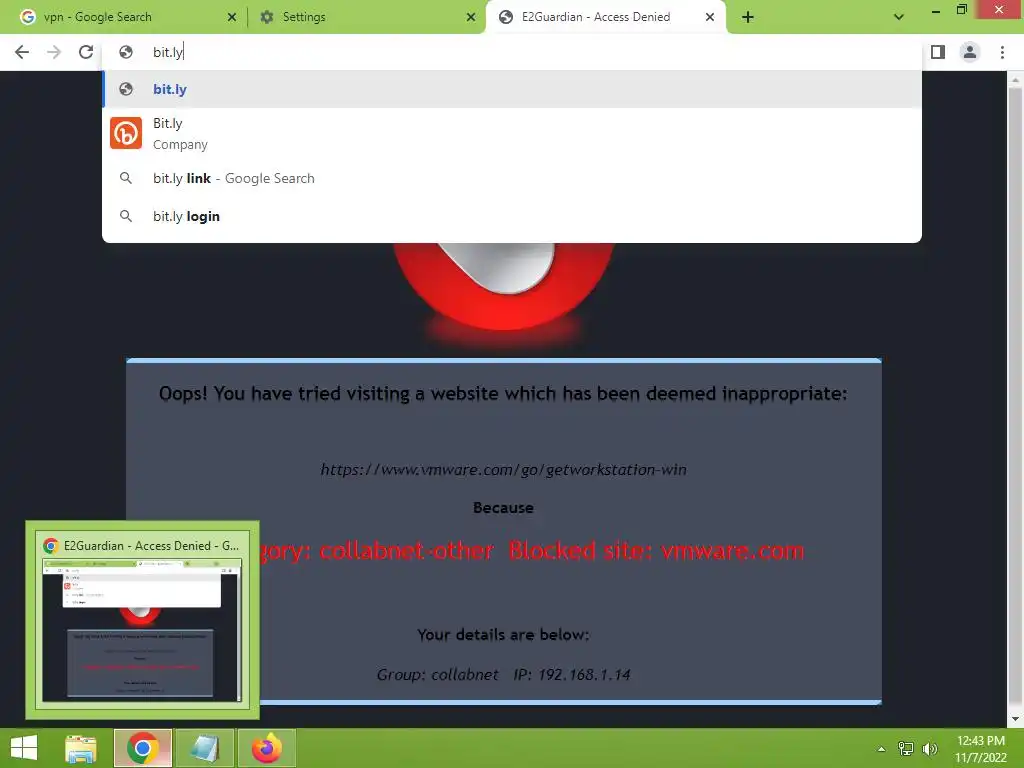Toggle the Chrome side panel
This screenshot has width=1024, height=768.
[x=938, y=52]
